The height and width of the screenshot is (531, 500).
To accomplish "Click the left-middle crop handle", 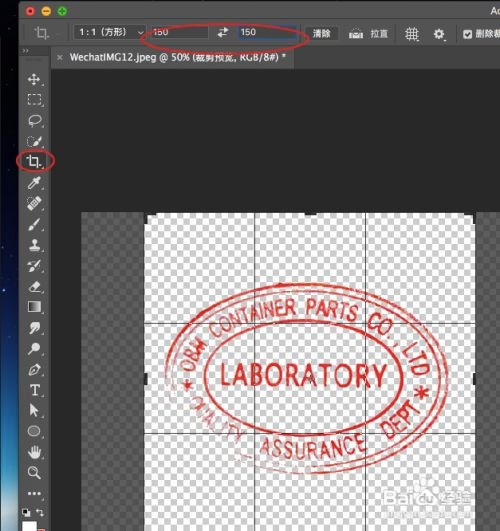I will click(146, 379).
